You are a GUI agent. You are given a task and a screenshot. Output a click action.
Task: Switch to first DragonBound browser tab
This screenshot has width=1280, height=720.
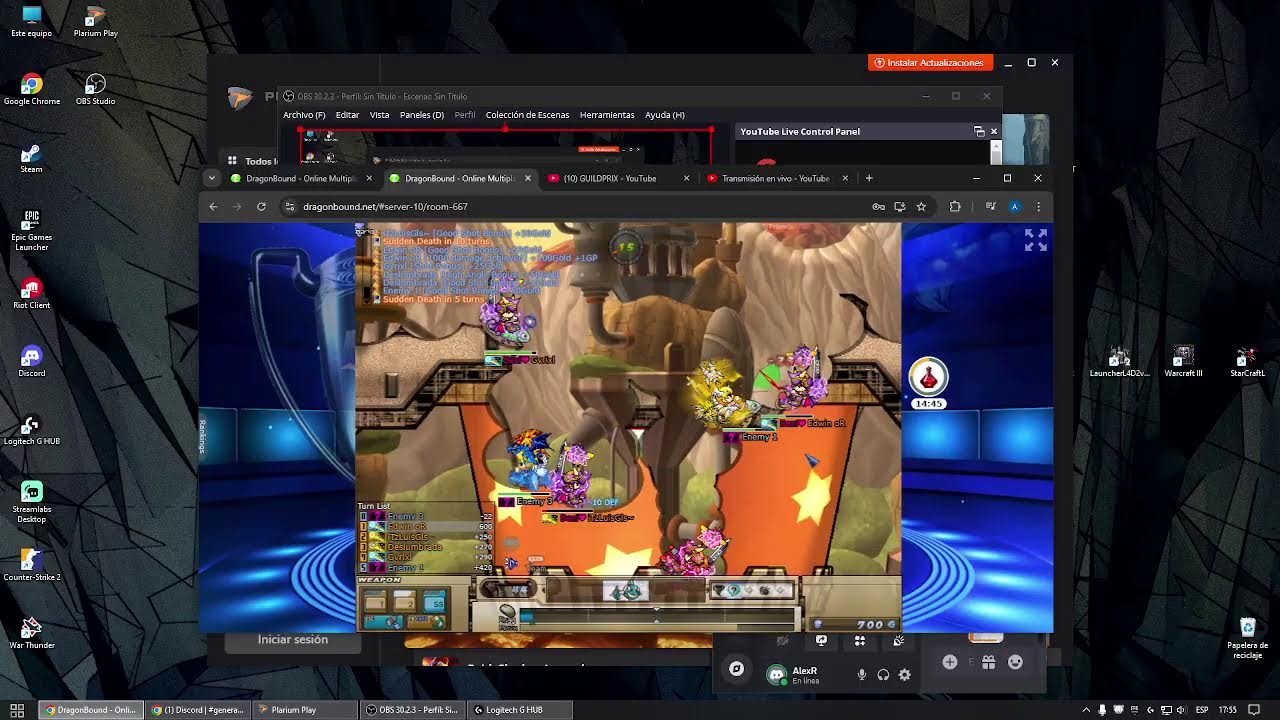coord(302,178)
